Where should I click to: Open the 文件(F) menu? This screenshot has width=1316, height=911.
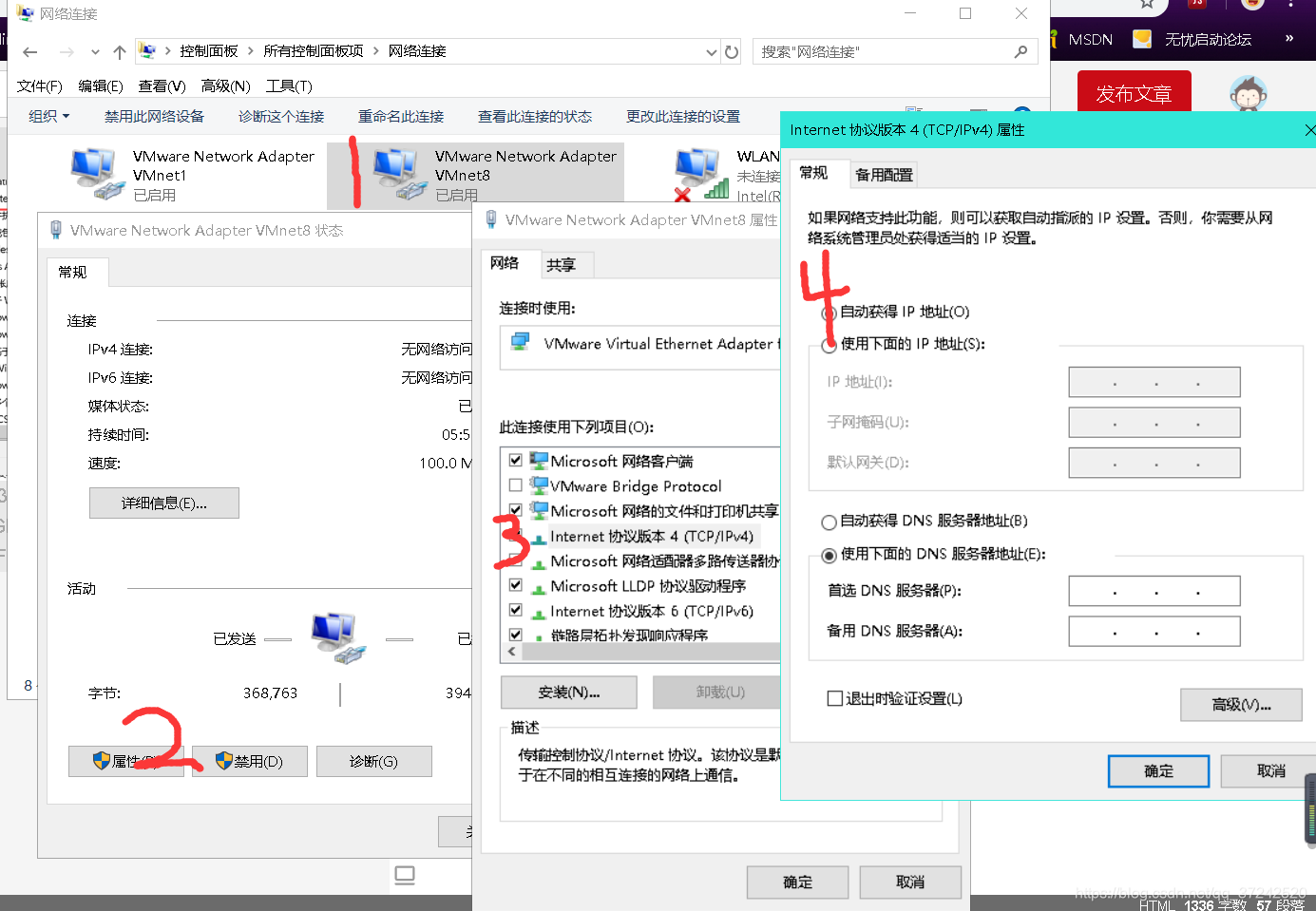tap(40, 86)
